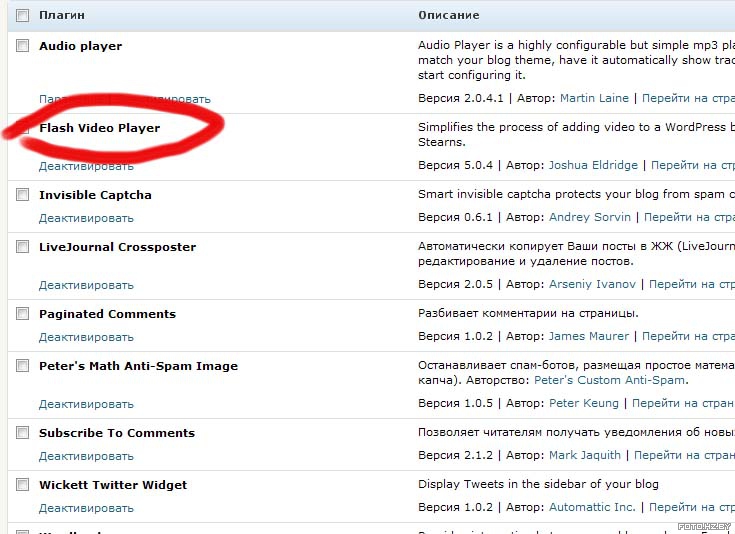Visit plugin page link in Invisible Captcha row
The image size is (735, 534).
pyautogui.click(x=689, y=218)
